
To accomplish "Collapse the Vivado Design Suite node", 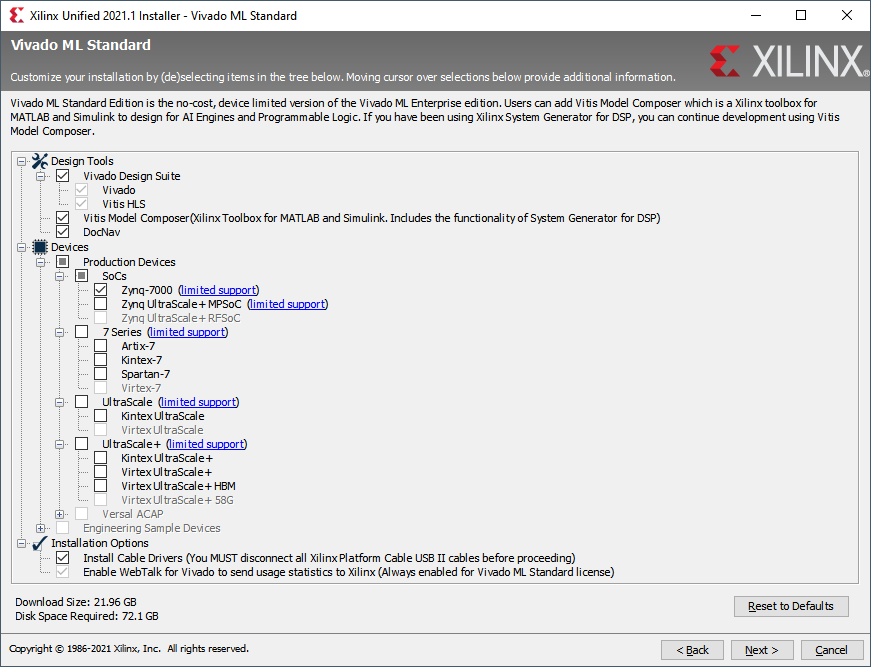I will [x=41, y=176].
